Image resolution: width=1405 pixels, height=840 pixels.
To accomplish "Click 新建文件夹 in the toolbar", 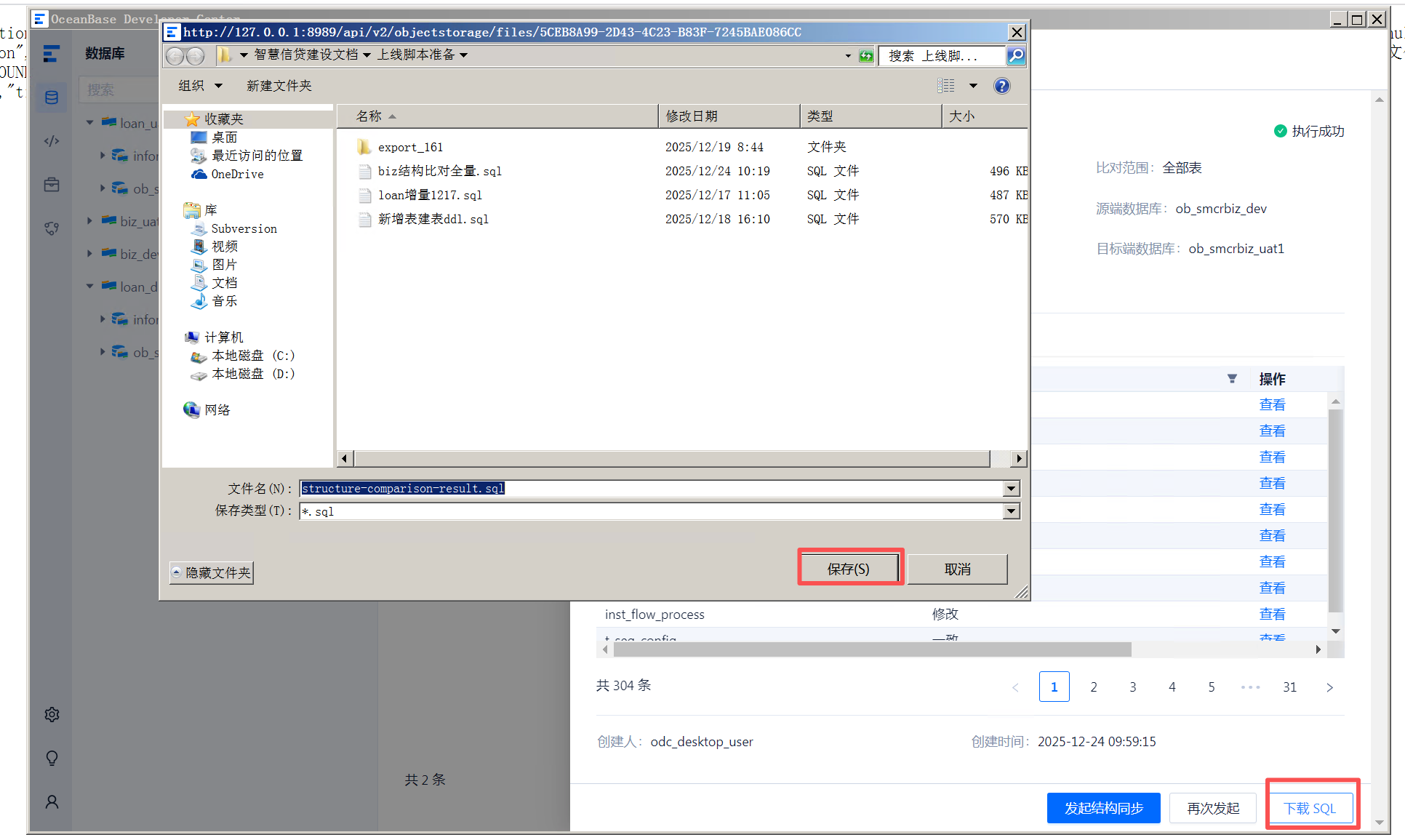I will click(x=279, y=86).
